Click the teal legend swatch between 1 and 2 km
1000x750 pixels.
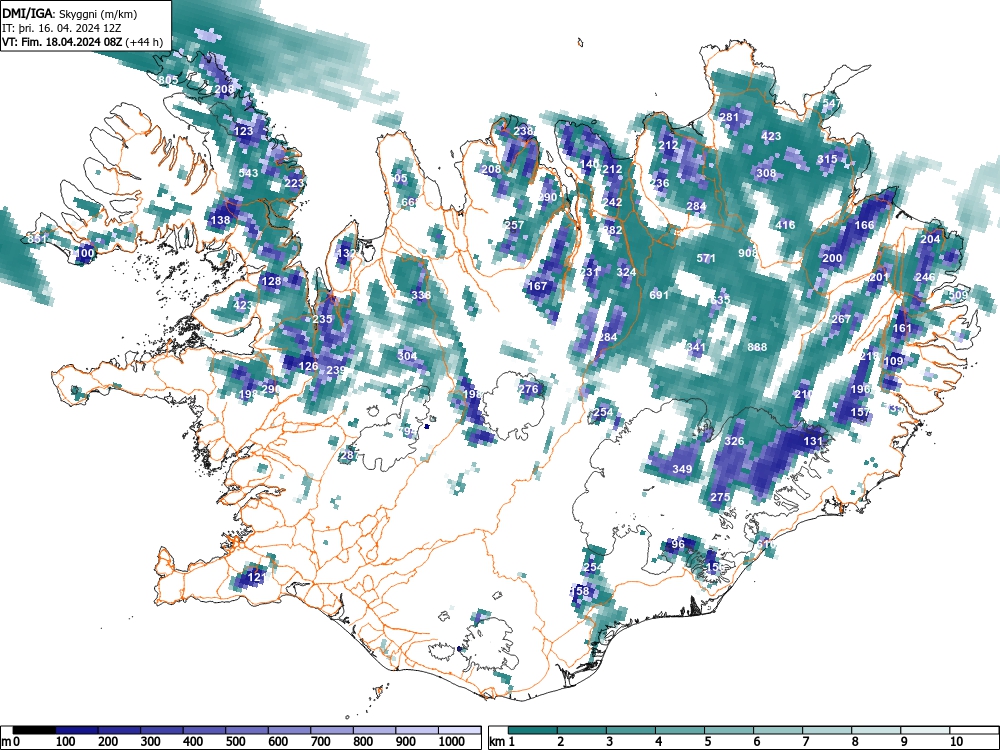click(x=533, y=730)
